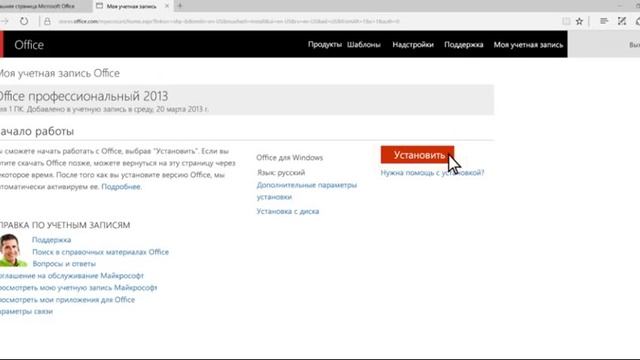Open 'Нужна помощь с установкой?' link

(x=432, y=173)
